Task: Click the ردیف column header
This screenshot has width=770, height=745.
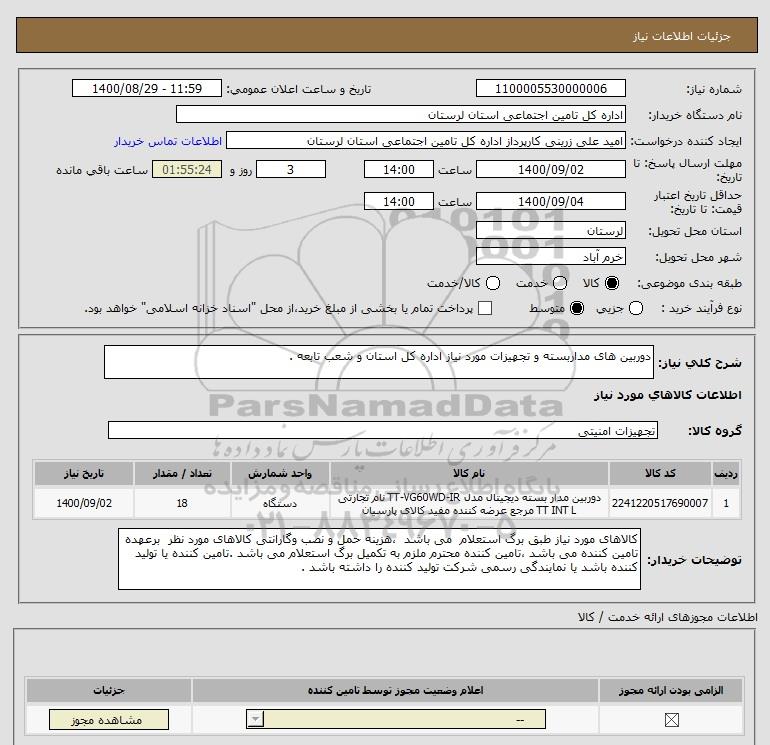Action: (726, 473)
